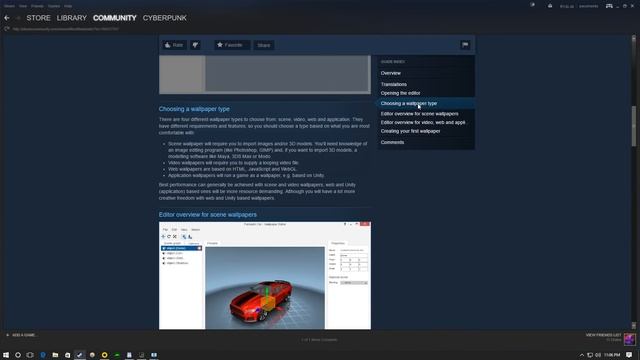Open Microsoft Store icon in taskbar
The image size is (640, 360).
click(x=67, y=355)
